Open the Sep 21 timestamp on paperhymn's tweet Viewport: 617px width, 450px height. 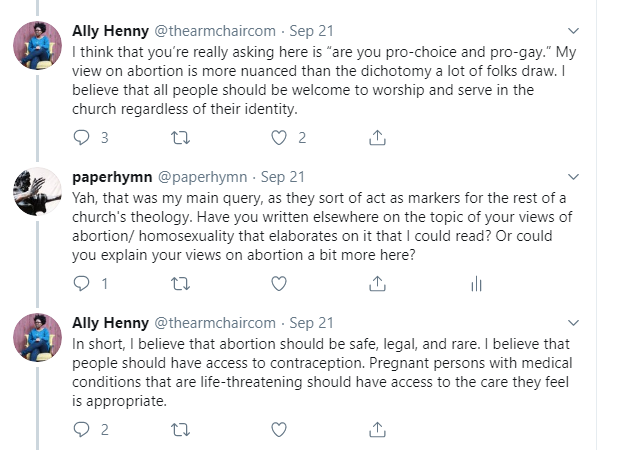click(x=283, y=176)
